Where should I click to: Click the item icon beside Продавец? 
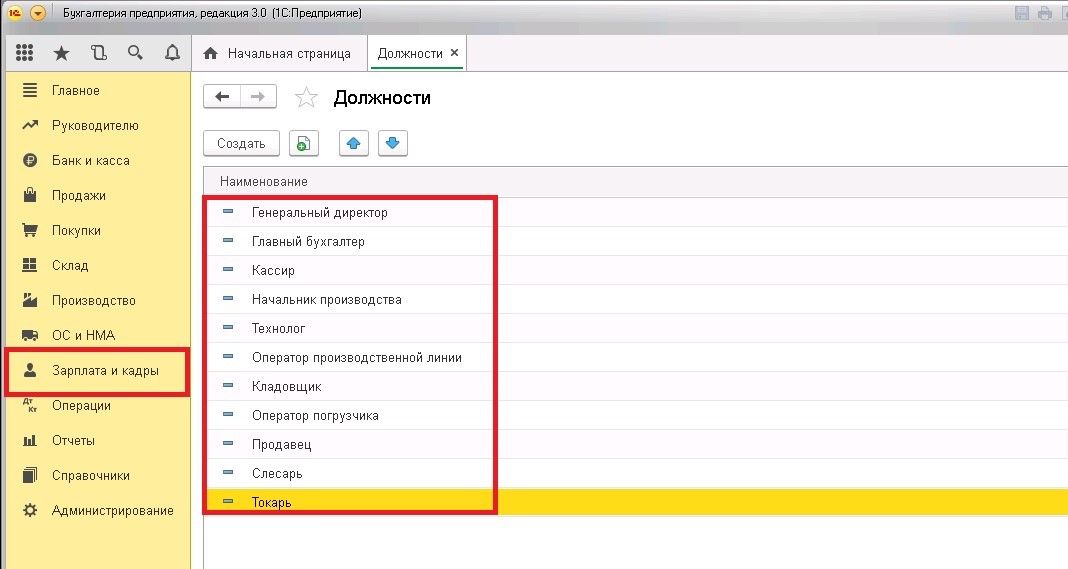[x=228, y=443]
